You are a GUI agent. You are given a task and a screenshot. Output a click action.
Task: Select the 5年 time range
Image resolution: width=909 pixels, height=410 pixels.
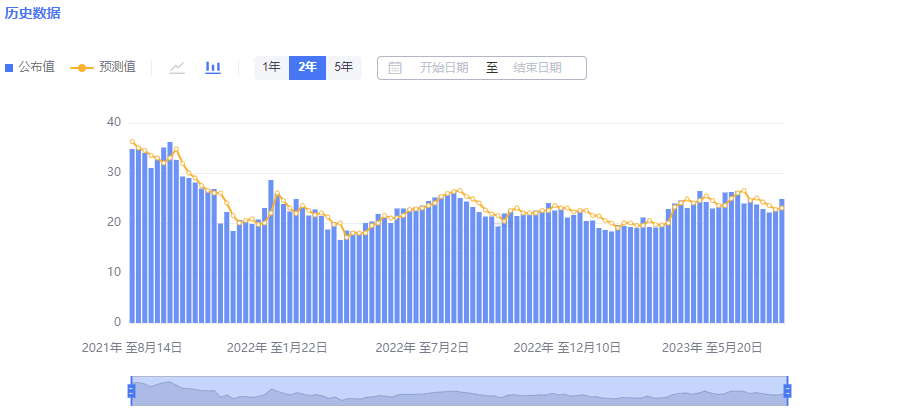343,67
